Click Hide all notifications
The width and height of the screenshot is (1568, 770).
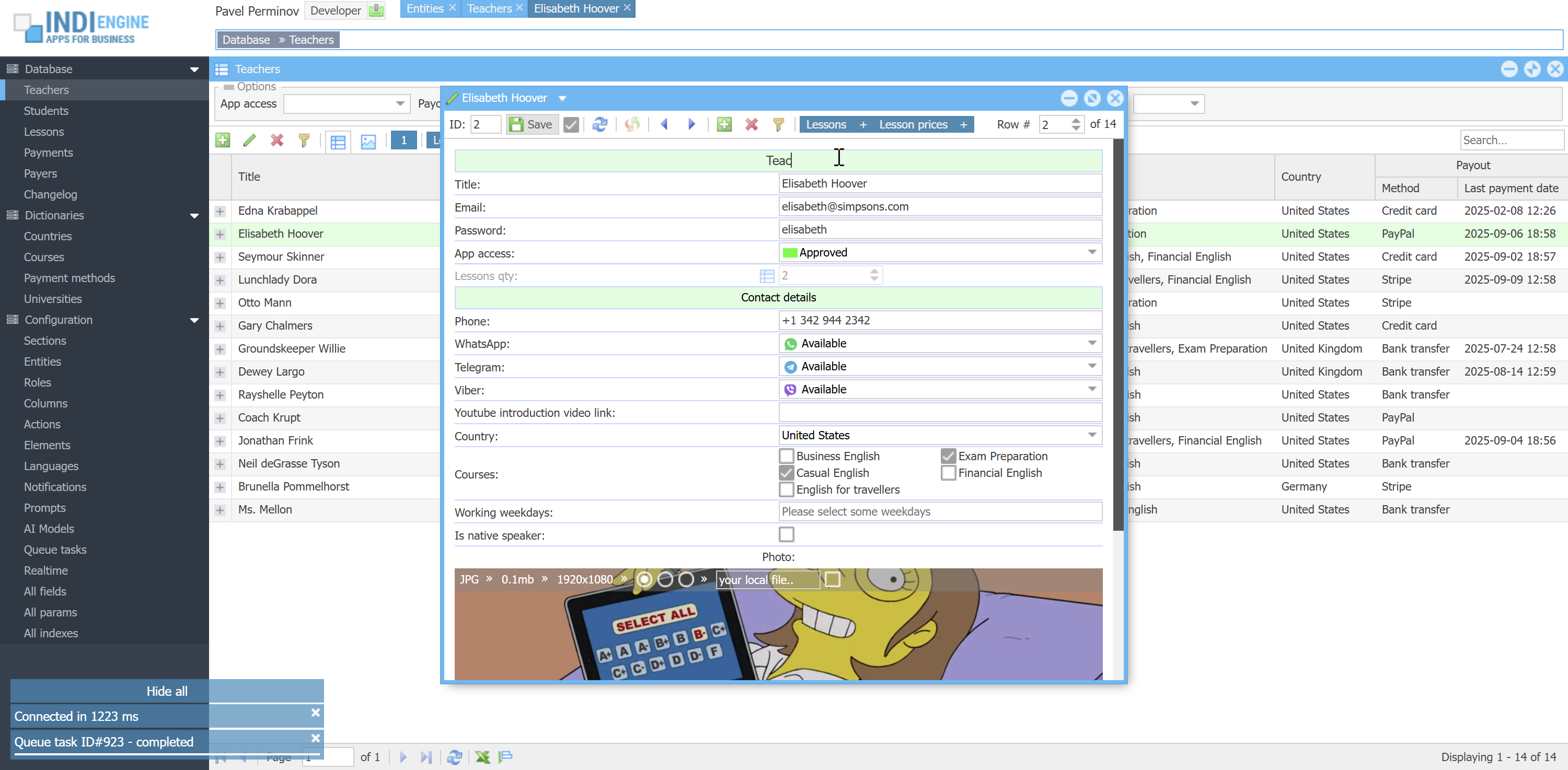(x=166, y=692)
